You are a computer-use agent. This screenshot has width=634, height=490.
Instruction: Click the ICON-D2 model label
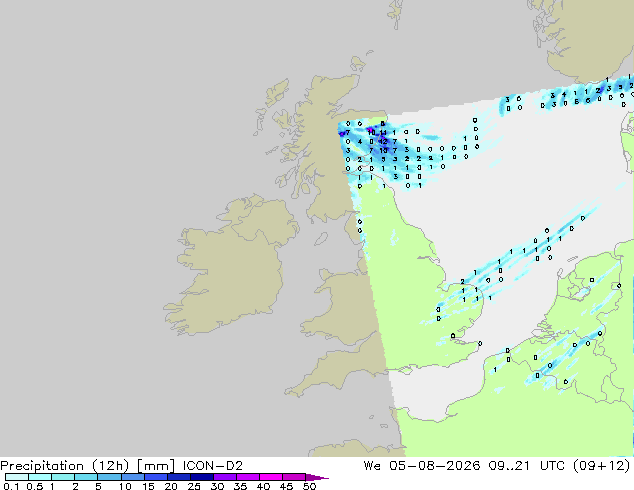tap(213, 466)
